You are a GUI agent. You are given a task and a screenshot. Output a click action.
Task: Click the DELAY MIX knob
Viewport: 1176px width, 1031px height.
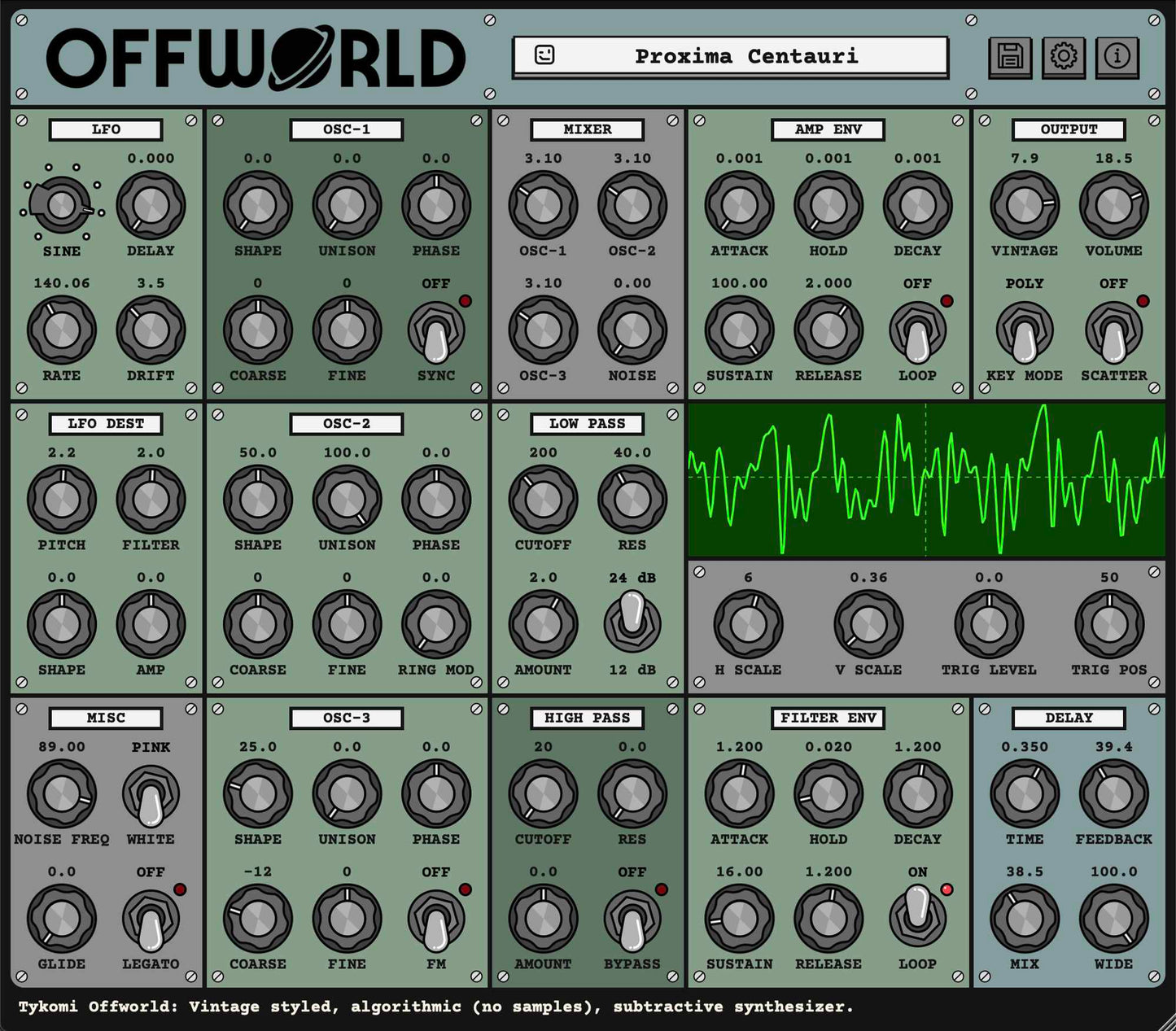(x=1025, y=919)
